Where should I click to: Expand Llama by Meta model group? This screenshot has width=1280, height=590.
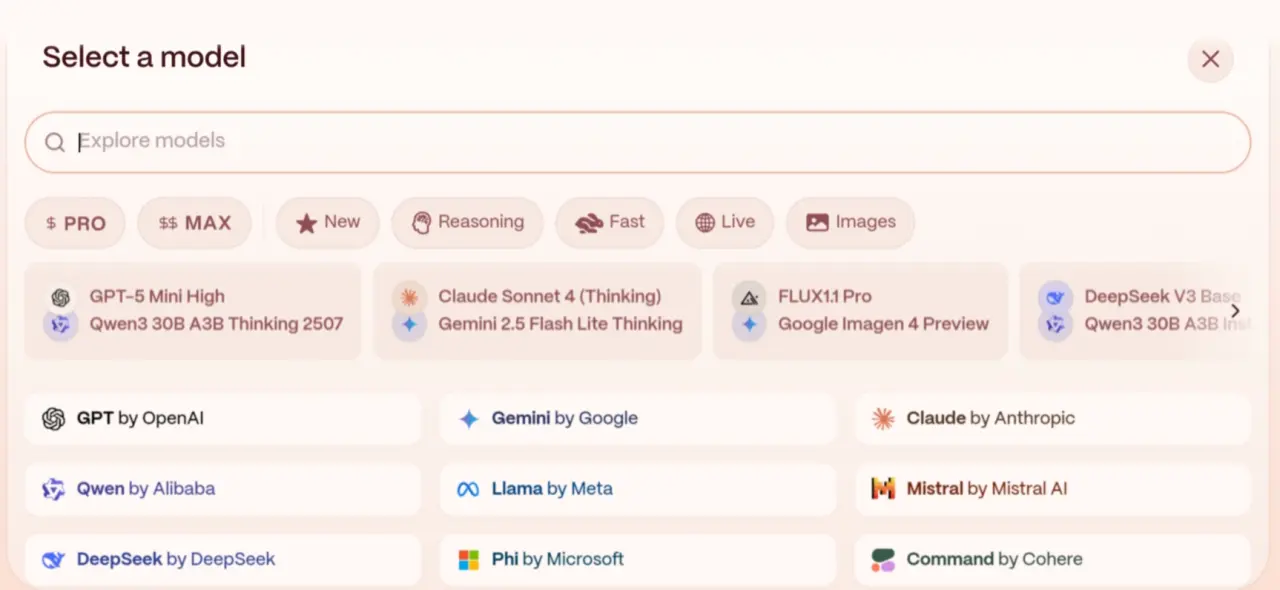[x=638, y=489]
